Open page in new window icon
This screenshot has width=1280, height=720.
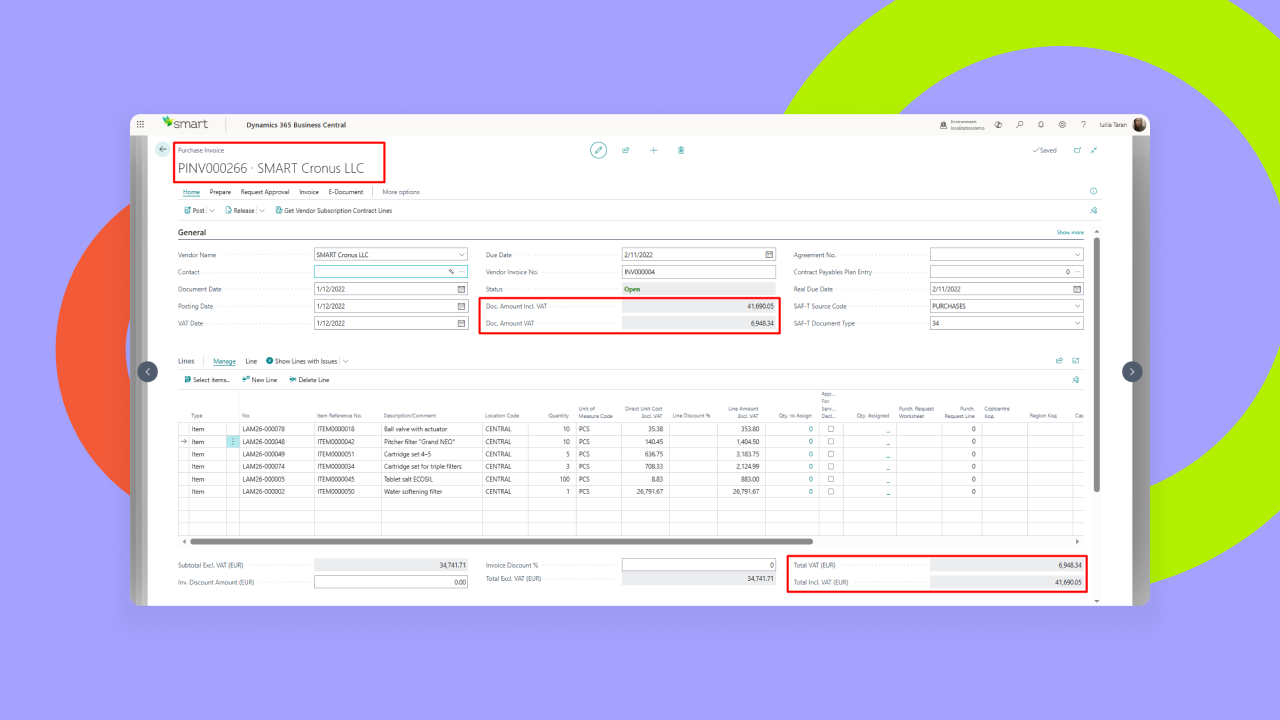[1077, 150]
